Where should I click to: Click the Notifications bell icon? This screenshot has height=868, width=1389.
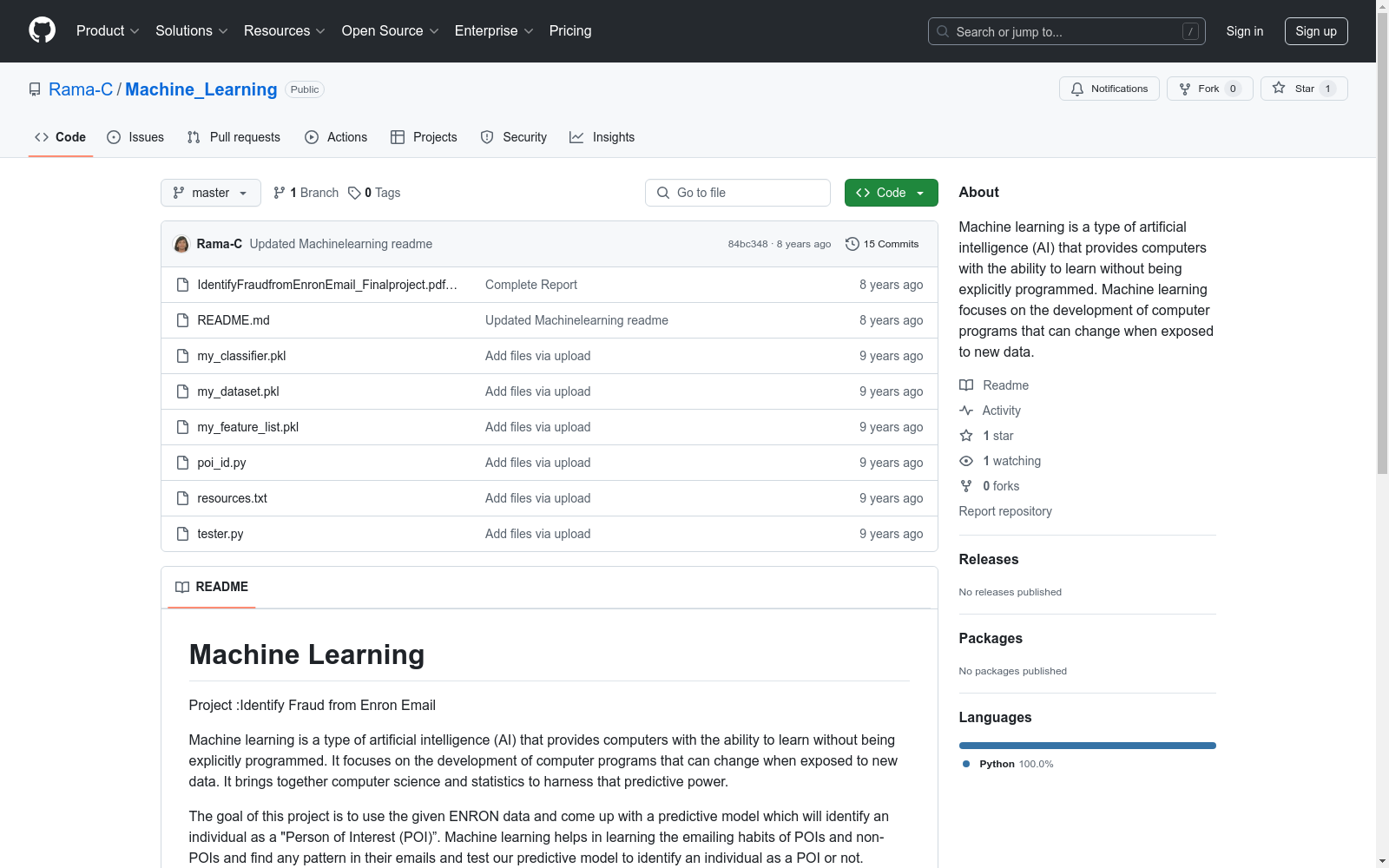coord(1077,89)
